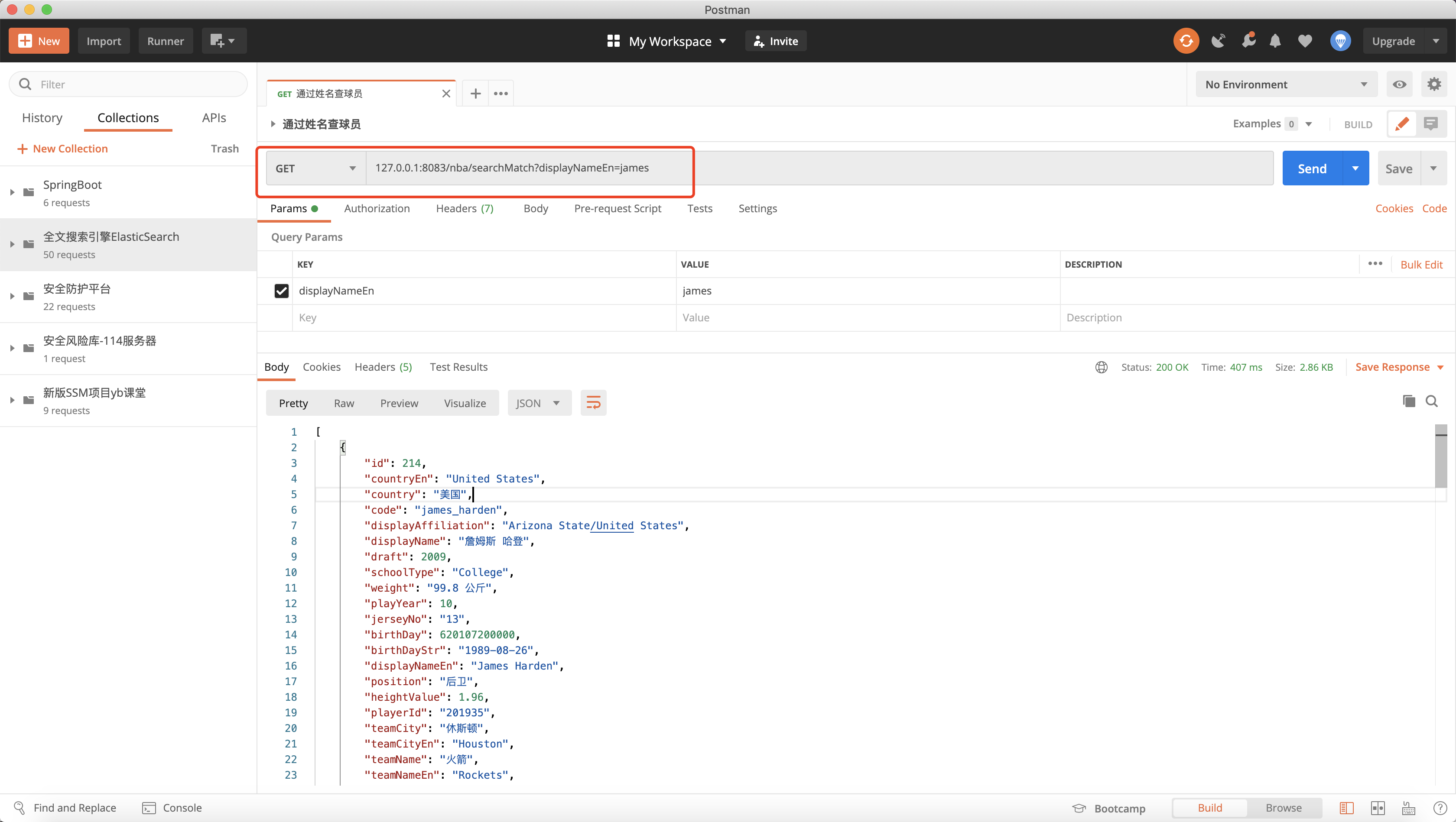Open the Save options dropdown arrow
Viewport: 1456px width, 822px height.
tap(1433, 168)
